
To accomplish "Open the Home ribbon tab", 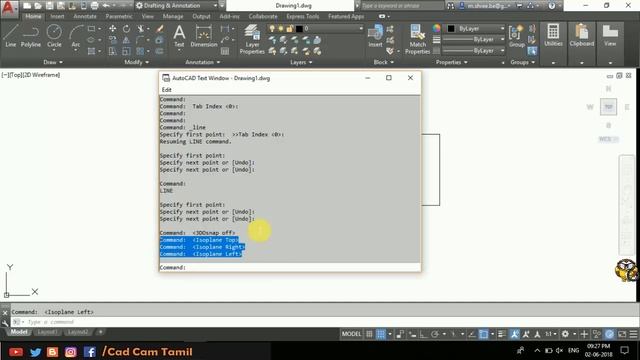I will (33, 16).
